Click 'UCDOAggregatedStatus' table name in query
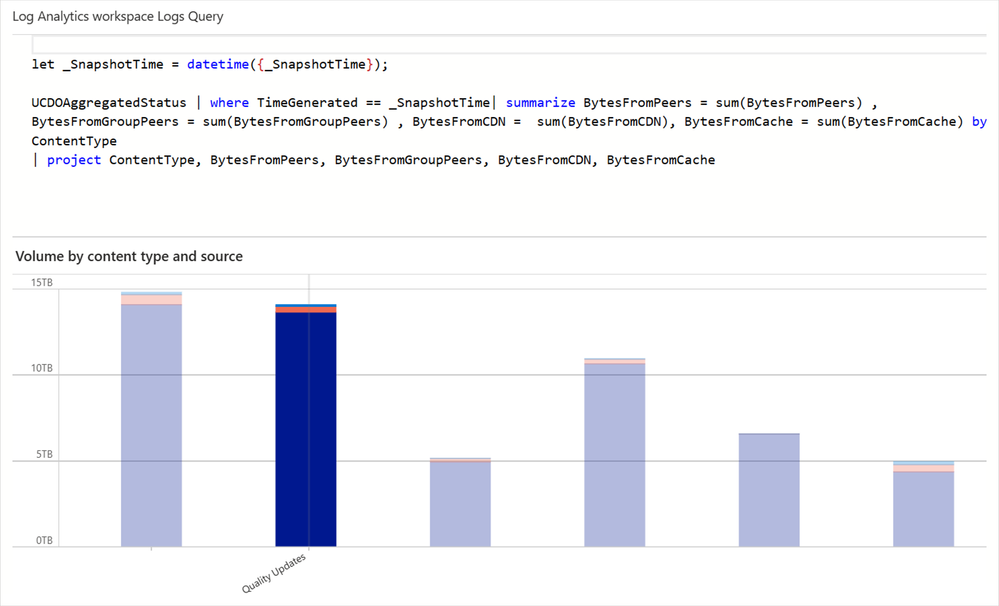 [x=109, y=103]
